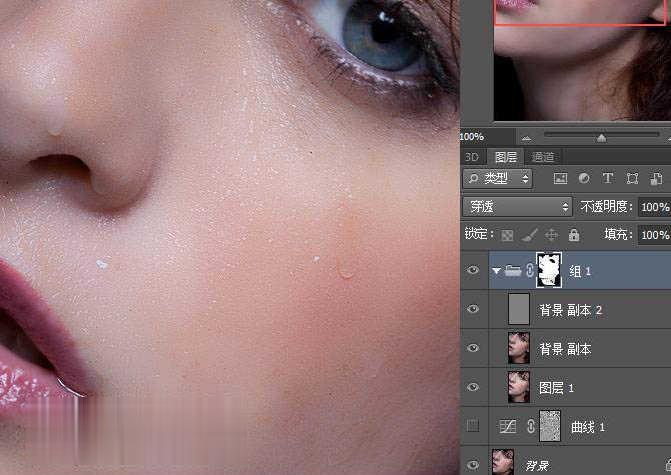
Task: Select layer name 图层 1
Action: click(x=556, y=388)
